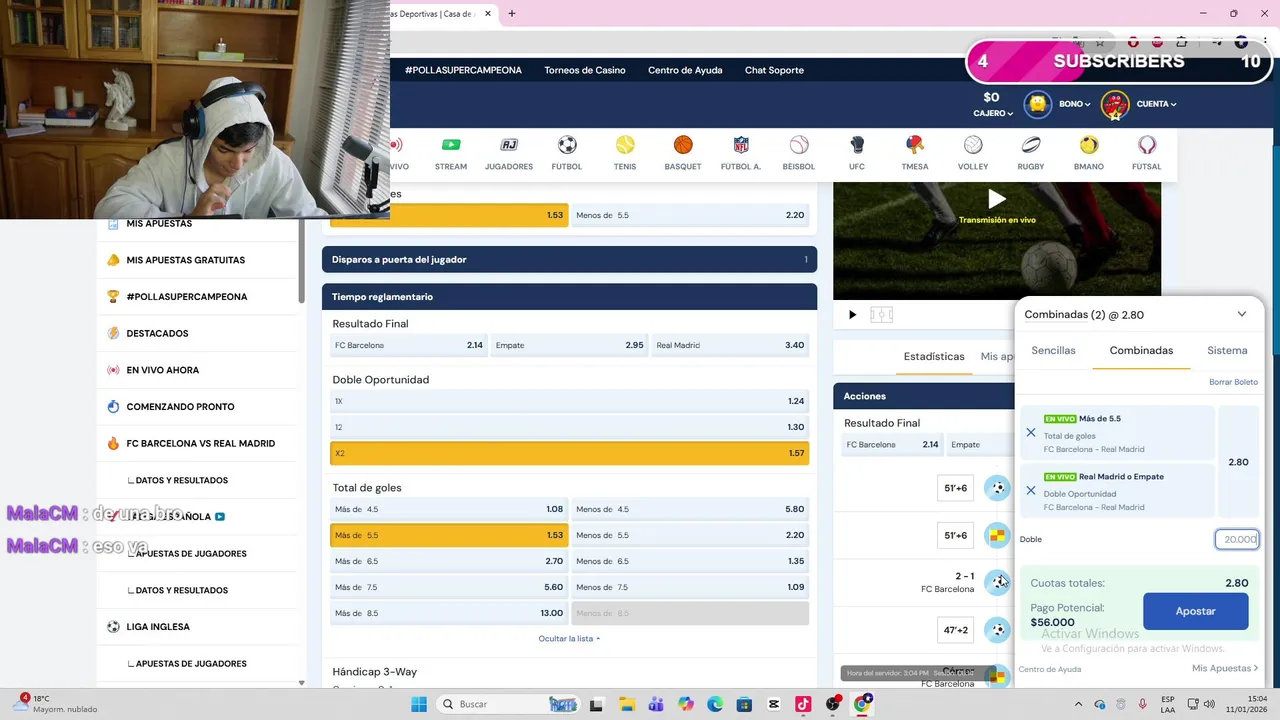Show the pitch field view icon
Screen dimensions: 1280x720
pyautogui.click(x=881, y=315)
